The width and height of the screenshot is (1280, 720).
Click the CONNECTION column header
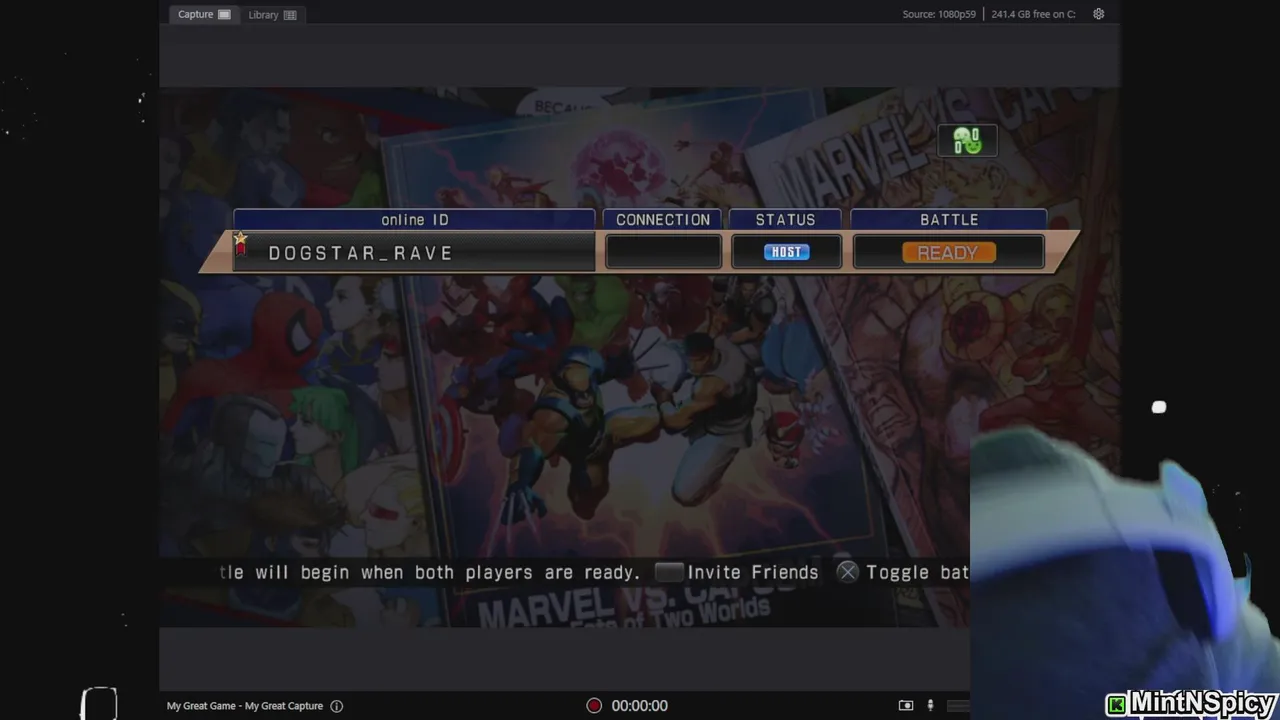(663, 219)
